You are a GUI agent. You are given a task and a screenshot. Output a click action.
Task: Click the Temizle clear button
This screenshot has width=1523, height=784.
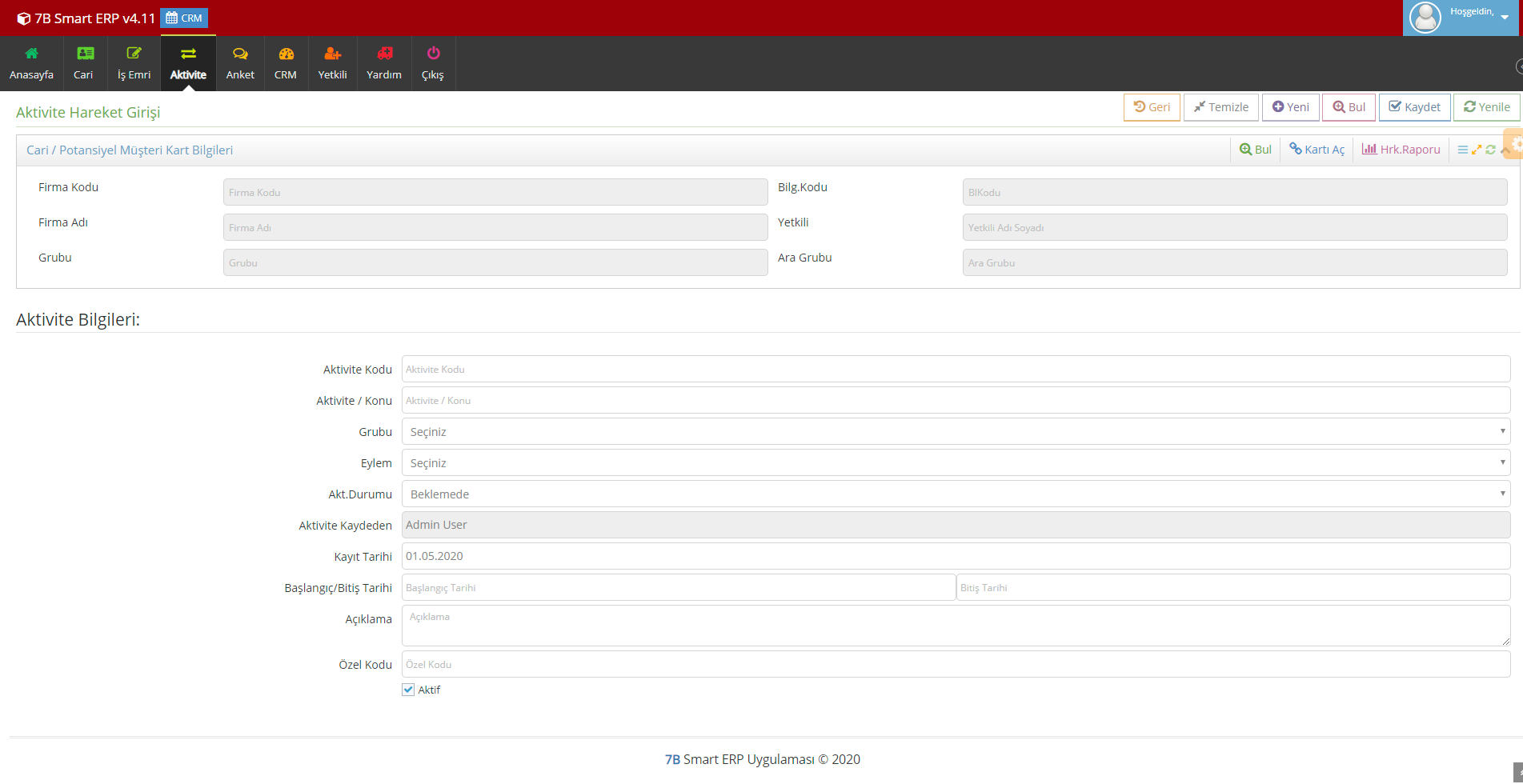pyautogui.click(x=1221, y=107)
